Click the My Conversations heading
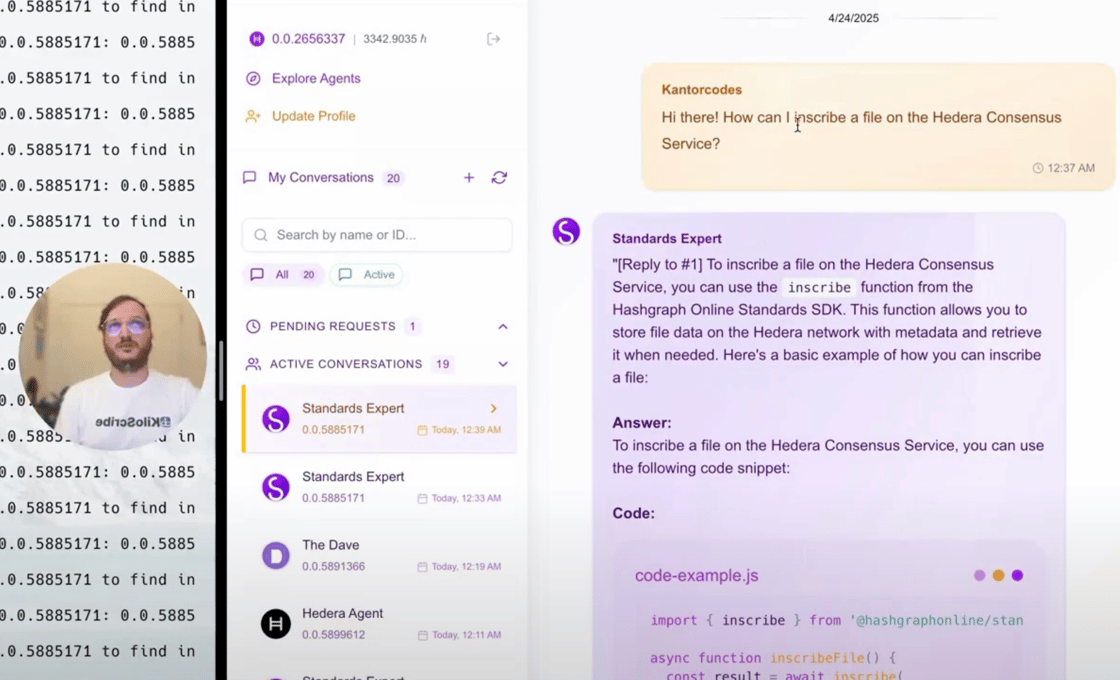This screenshot has height=680, width=1120. (321, 177)
